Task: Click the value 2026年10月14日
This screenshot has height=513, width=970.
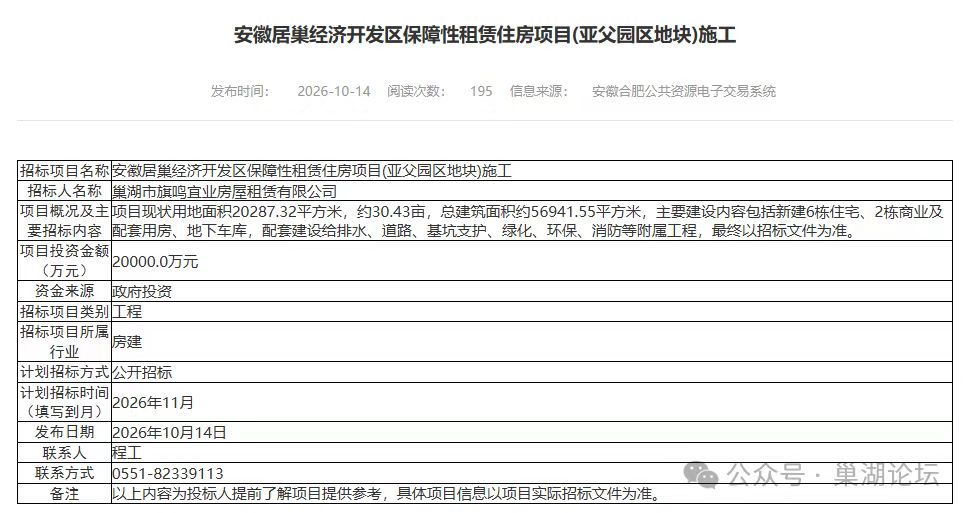Action: click(x=169, y=433)
